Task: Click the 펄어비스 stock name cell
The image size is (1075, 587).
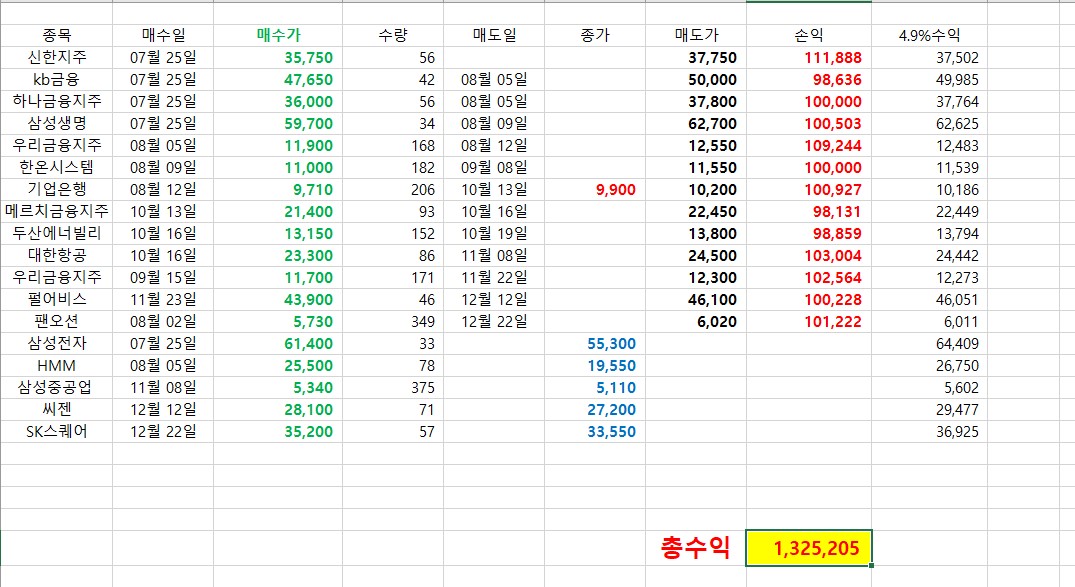Action: click(56, 299)
